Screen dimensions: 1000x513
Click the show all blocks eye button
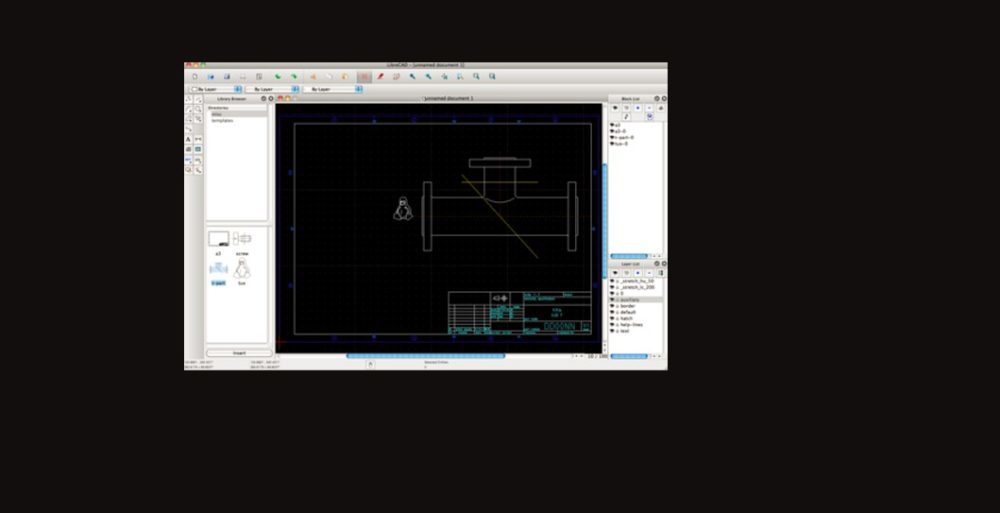[614, 107]
